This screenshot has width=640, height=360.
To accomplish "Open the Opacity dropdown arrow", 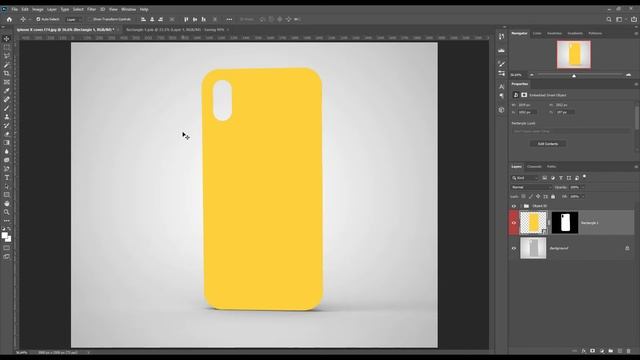I will click(583, 187).
